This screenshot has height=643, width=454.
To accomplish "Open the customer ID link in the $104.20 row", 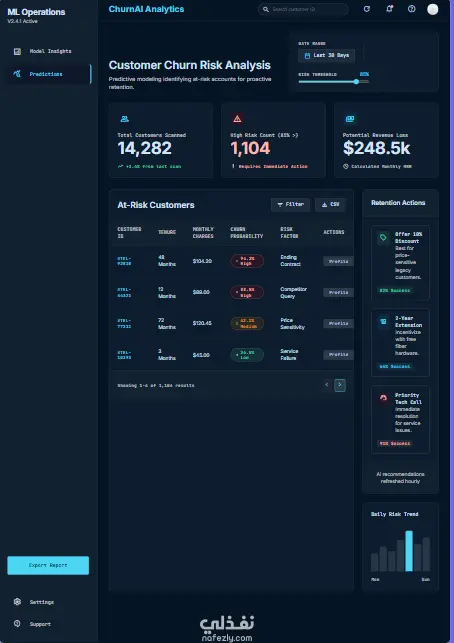I will point(124,261).
